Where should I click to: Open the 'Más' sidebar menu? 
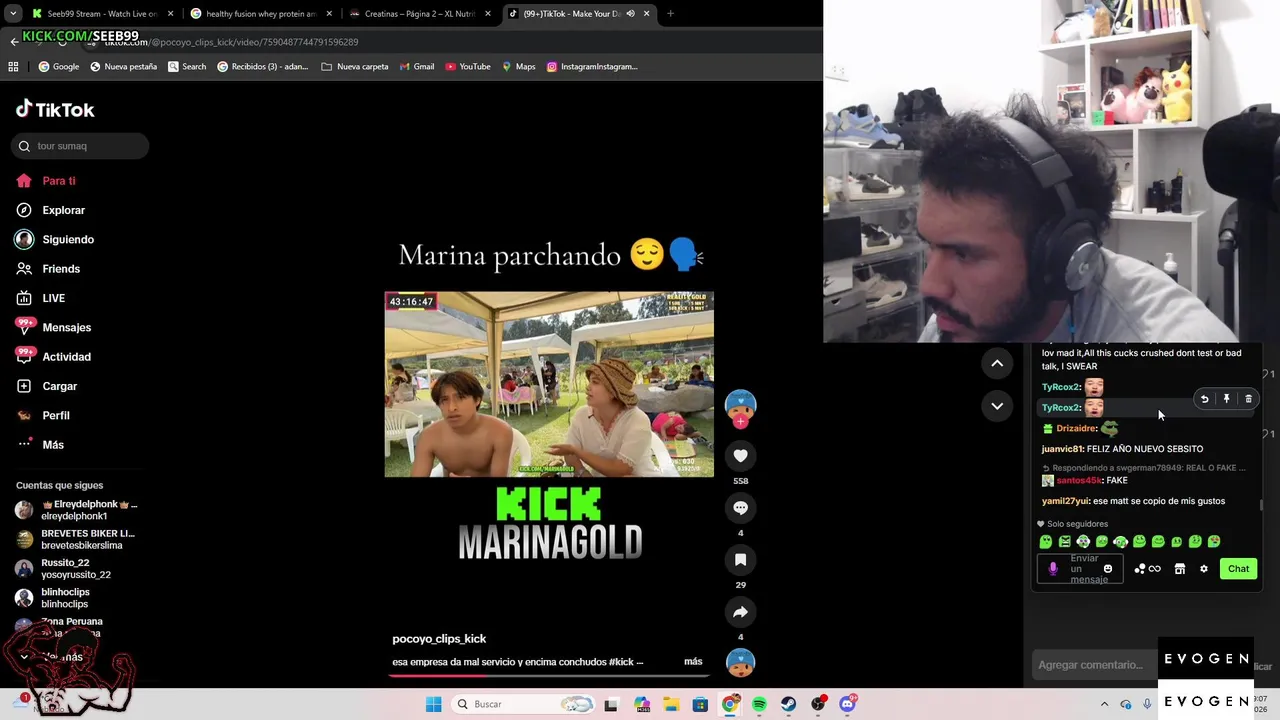(x=40, y=445)
